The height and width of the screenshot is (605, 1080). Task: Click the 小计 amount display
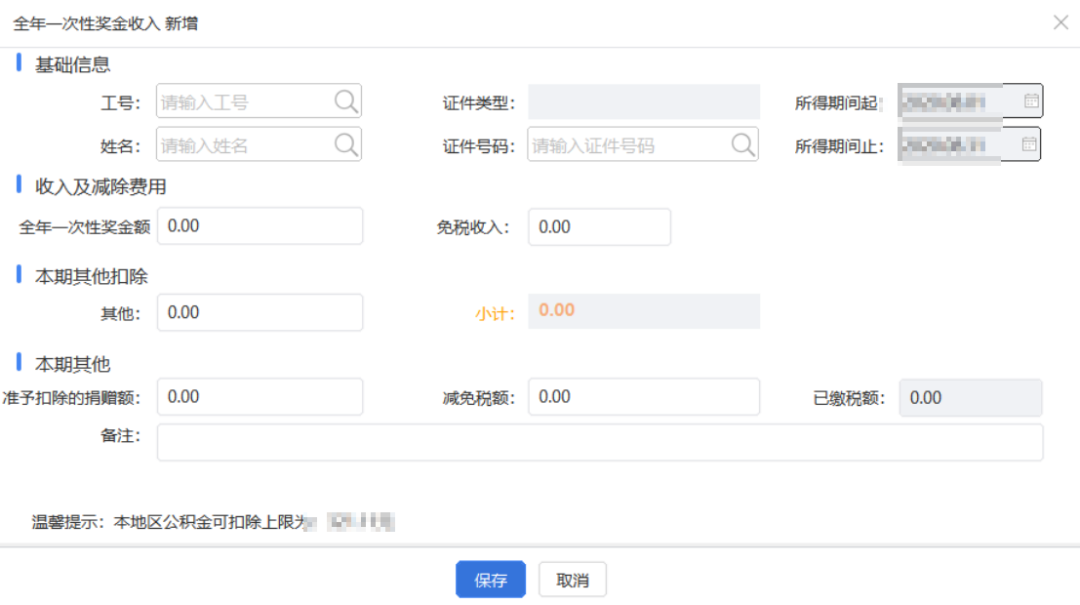pos(645,311)
